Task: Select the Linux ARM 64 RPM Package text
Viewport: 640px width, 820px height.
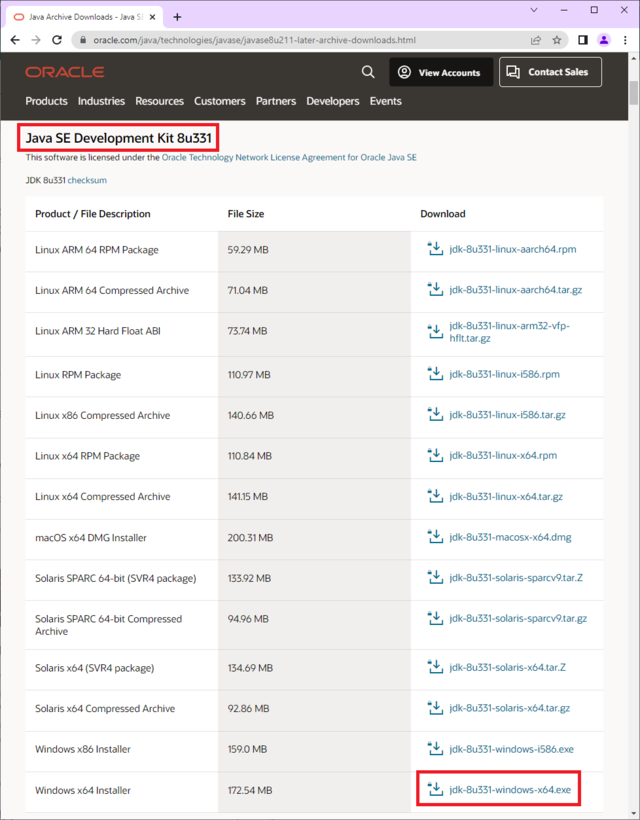Action: click(97, 250)
